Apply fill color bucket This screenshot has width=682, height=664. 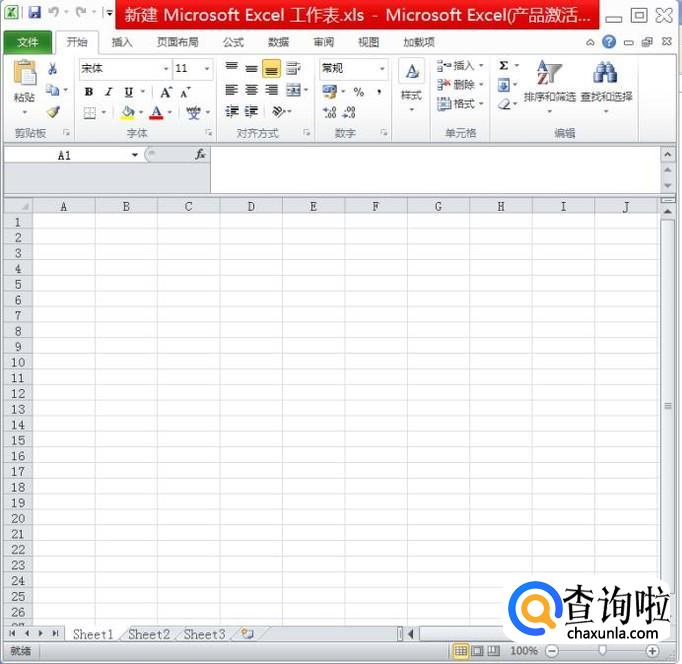[127, 113]
